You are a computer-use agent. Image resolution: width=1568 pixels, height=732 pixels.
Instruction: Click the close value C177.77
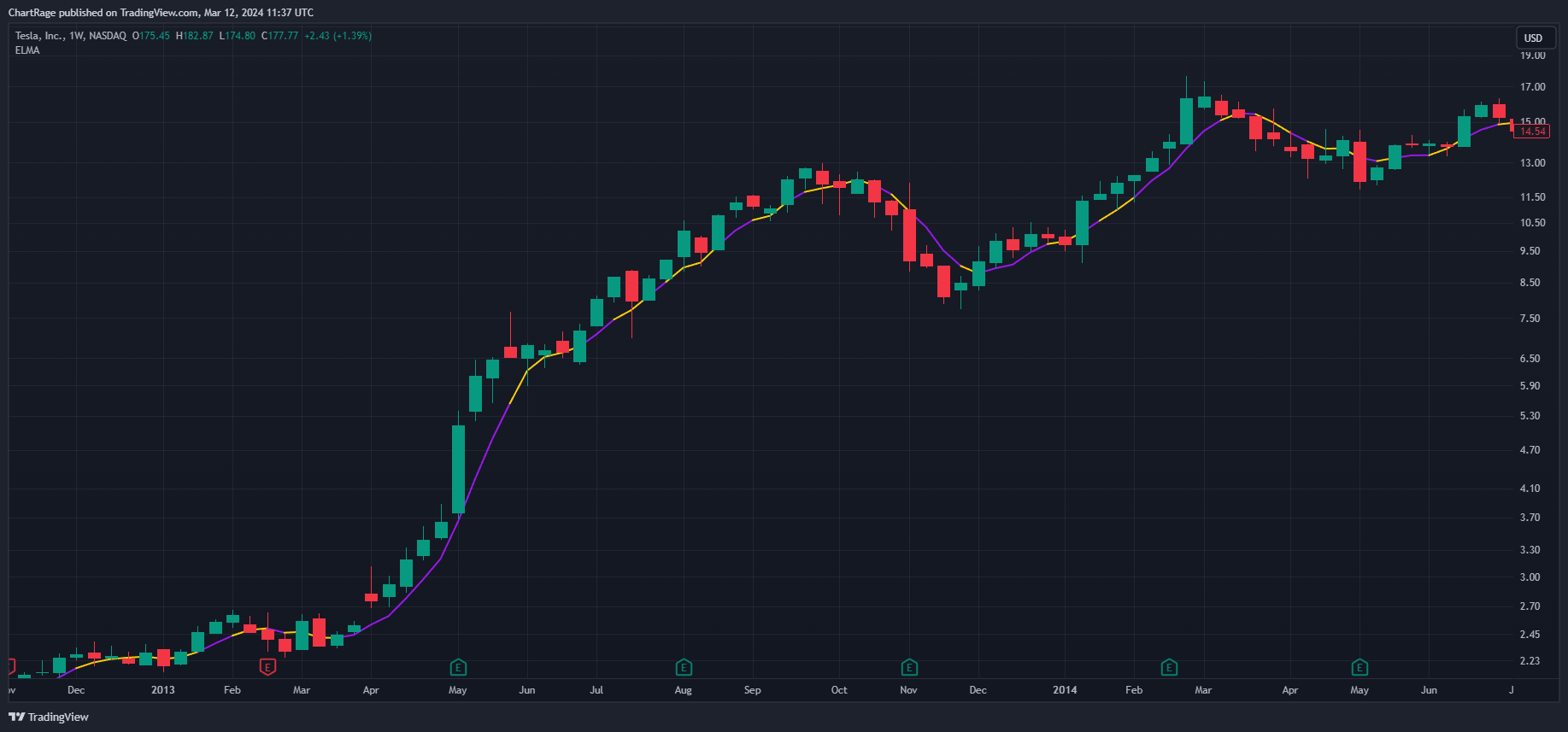tap(280, 36)
